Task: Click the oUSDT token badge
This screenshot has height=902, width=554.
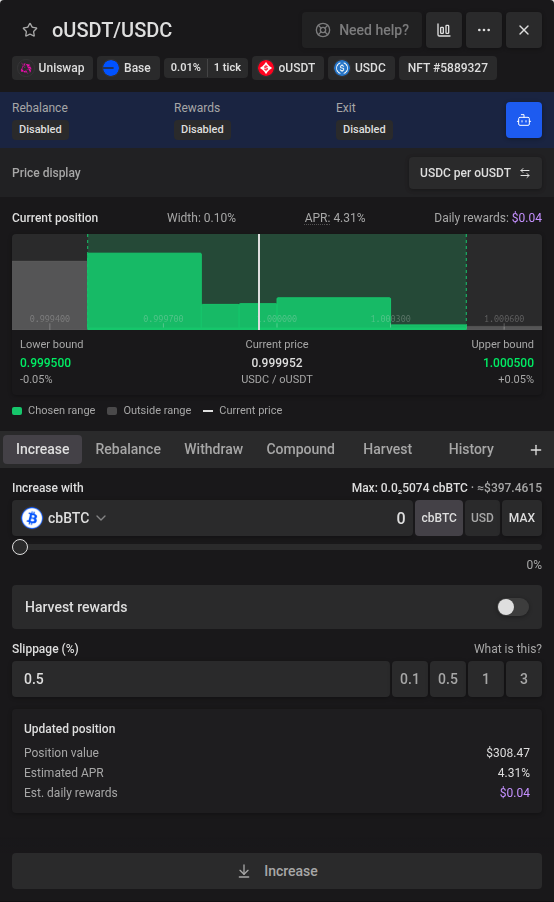Action: (x=288, y=68)
